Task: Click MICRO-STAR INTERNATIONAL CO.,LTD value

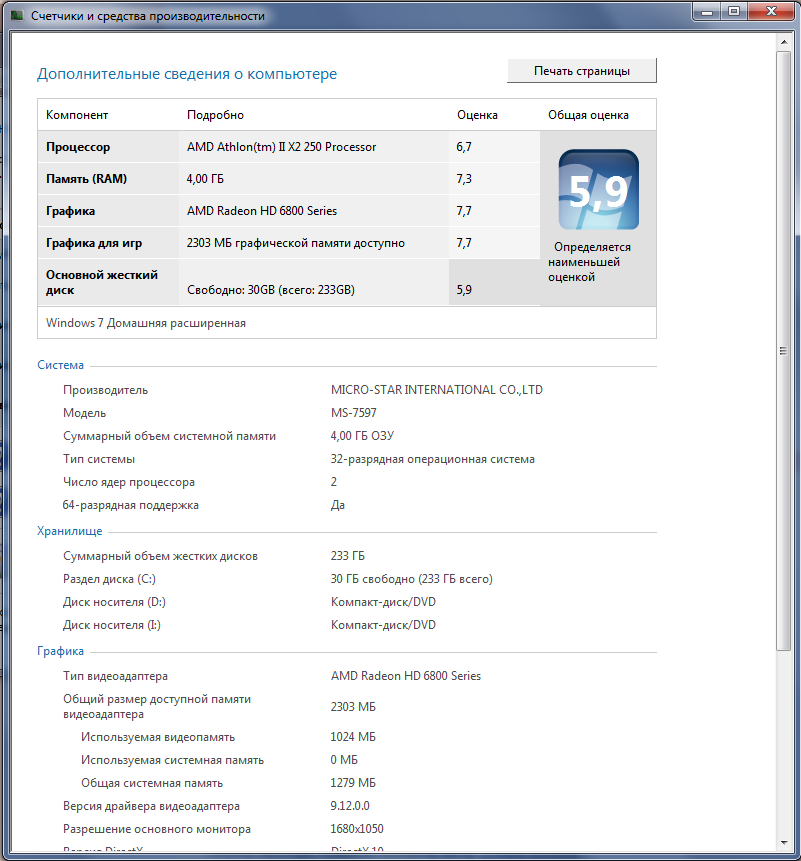Action: [436, 390]
